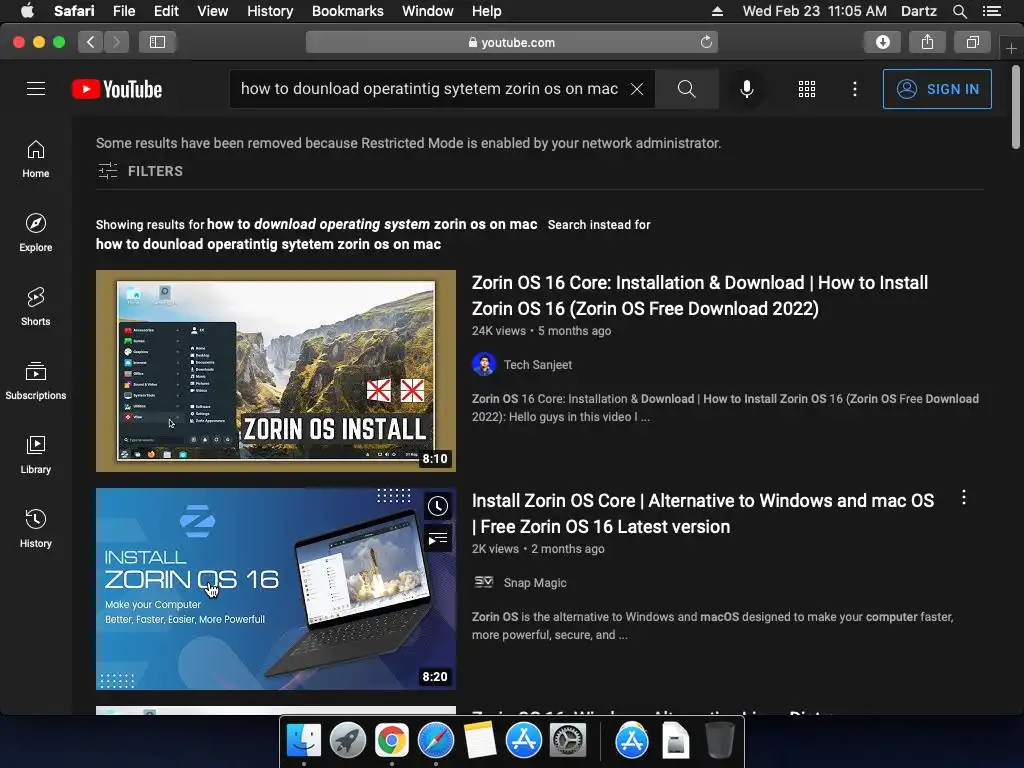
Task: Clear the search box with the X
Action: (637, 89)
